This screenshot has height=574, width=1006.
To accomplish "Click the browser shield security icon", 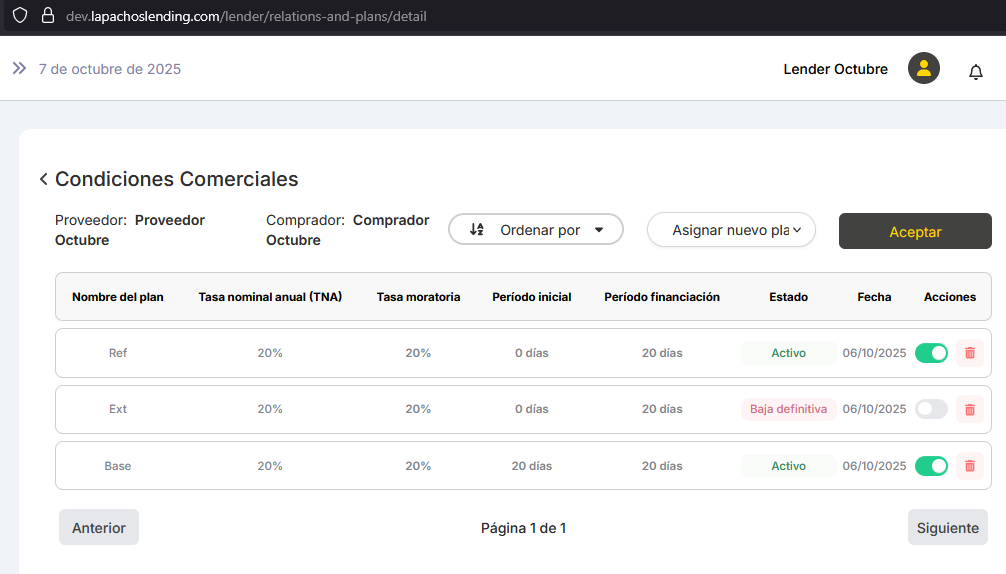I will click(19, 16).
